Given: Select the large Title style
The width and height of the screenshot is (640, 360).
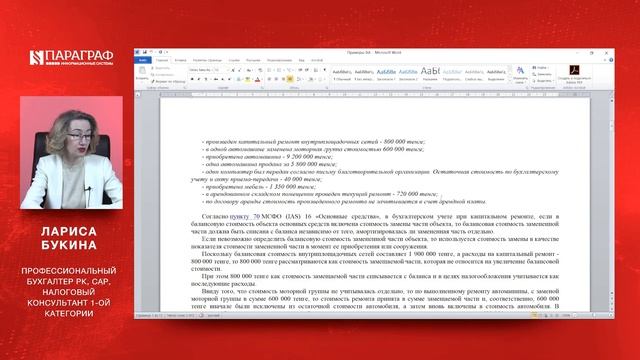Looking at the screenshot, I should point(430,74).
